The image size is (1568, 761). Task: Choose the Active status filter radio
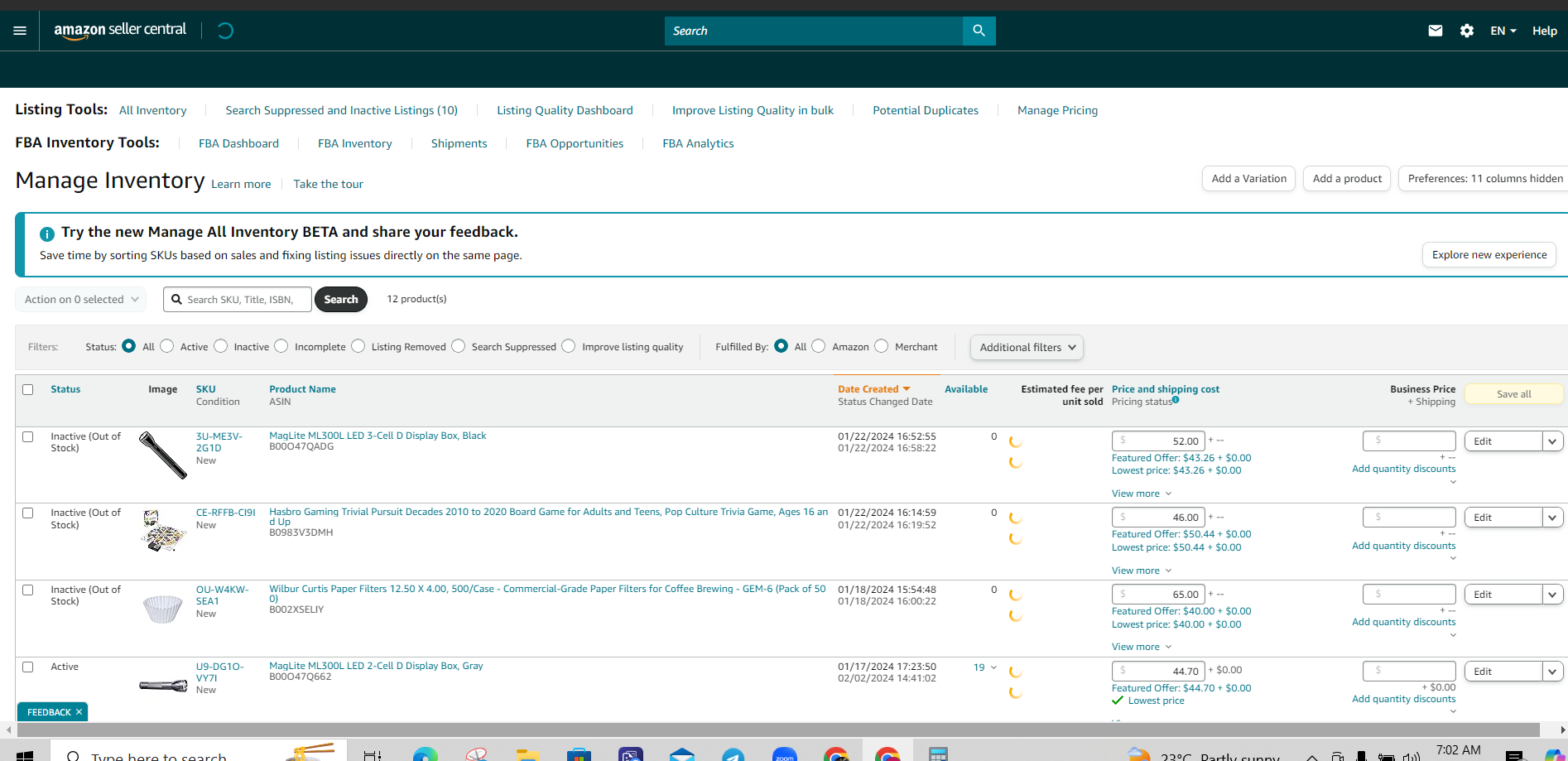click(x=167, y=346)
